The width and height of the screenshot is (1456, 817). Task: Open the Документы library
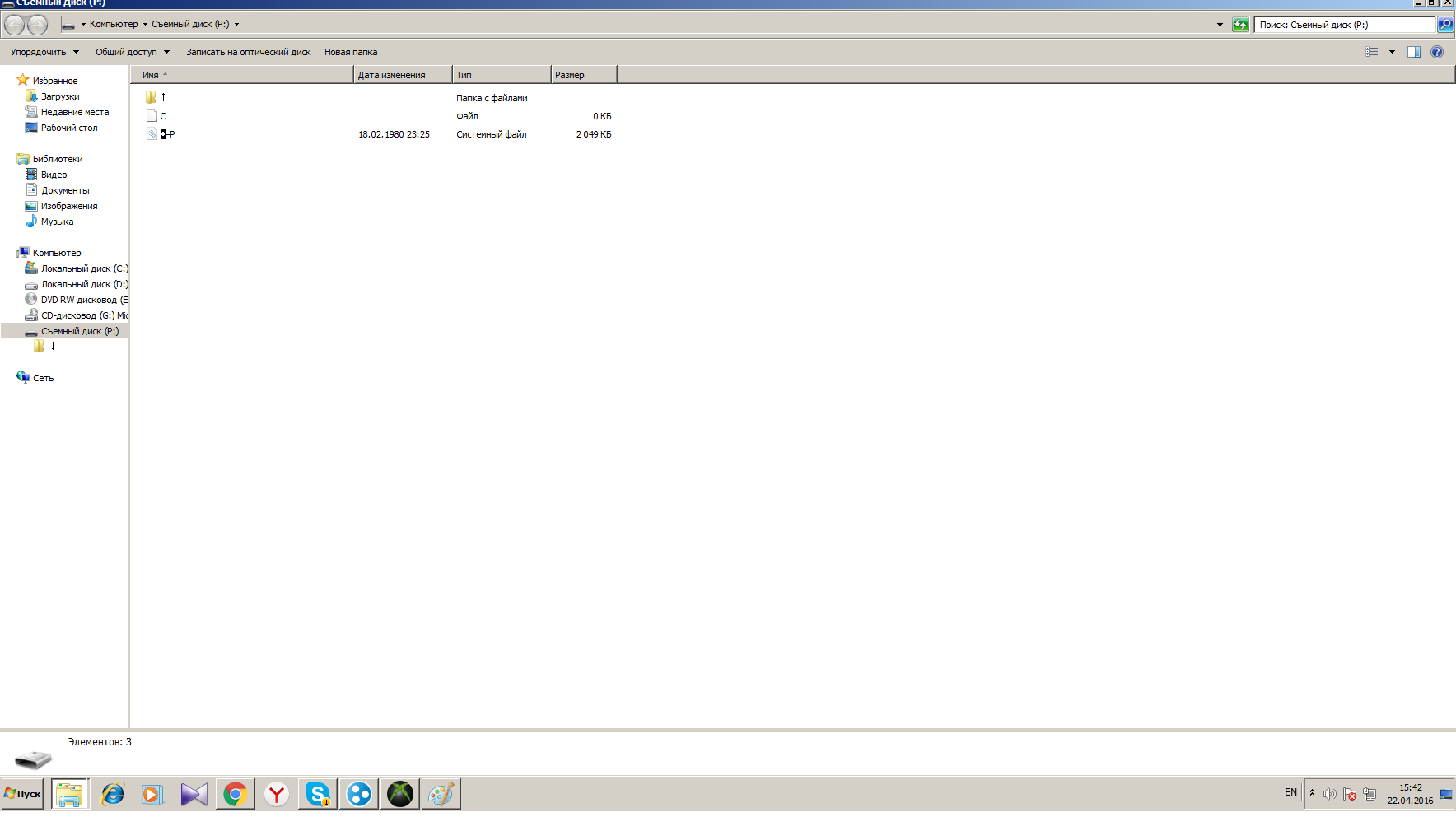[66, 190]
